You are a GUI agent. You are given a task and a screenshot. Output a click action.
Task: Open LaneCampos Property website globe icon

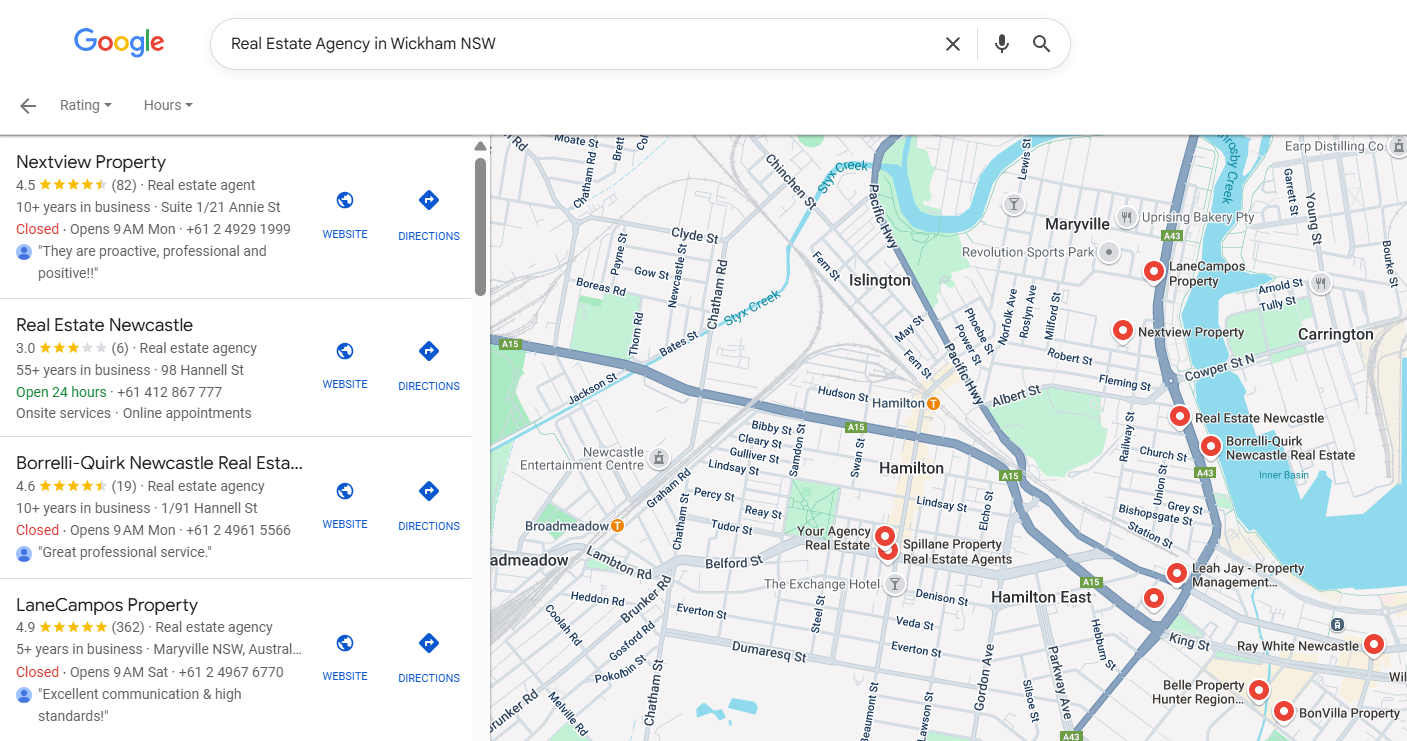point(345,643)
